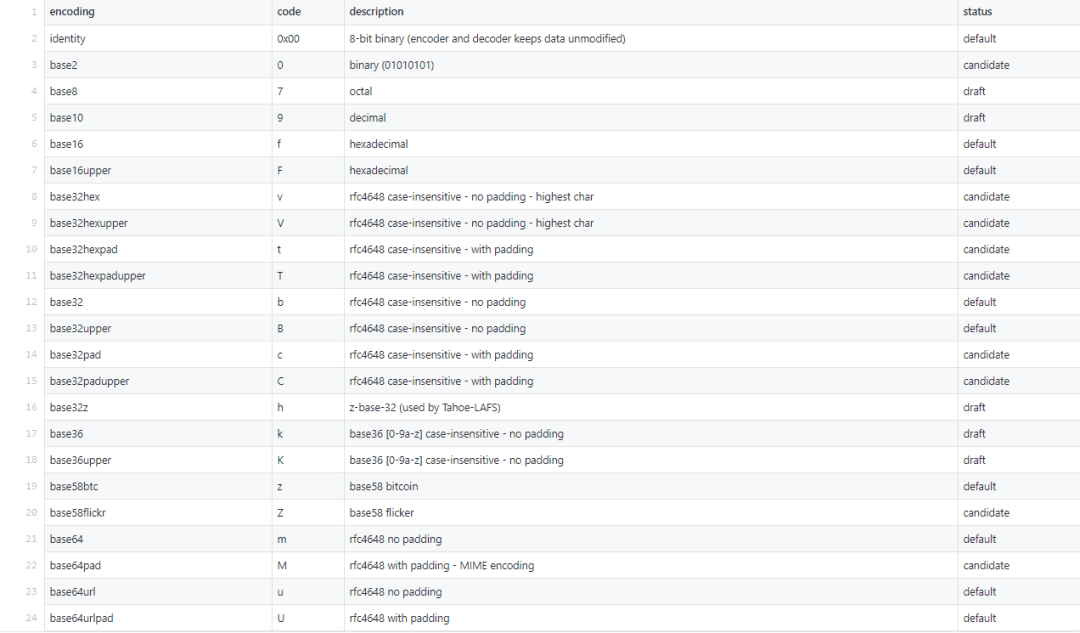Select 'rfc4648 no padding' in base64 row
Viewport: 1080px width, 633px height.
(x=395, y=539)
